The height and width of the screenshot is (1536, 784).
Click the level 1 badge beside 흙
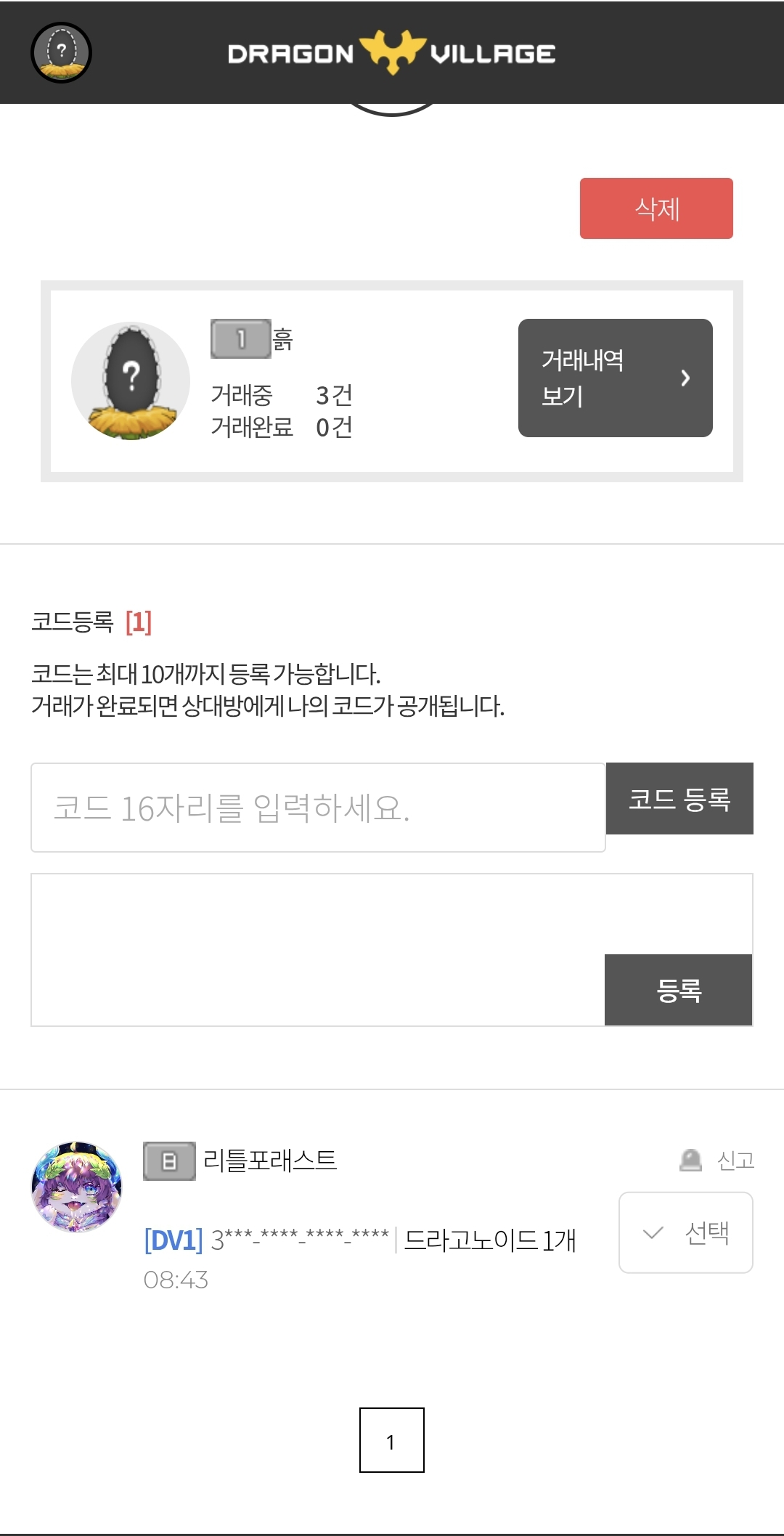(240, 338)
